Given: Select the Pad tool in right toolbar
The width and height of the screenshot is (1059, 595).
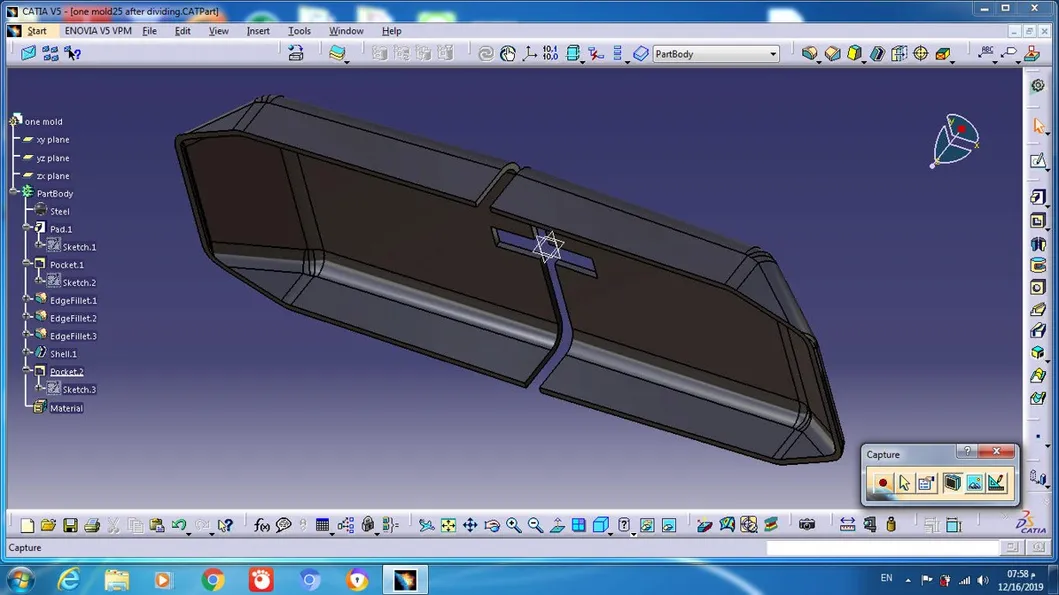Looking at the screenshot, I should 1039,198.
